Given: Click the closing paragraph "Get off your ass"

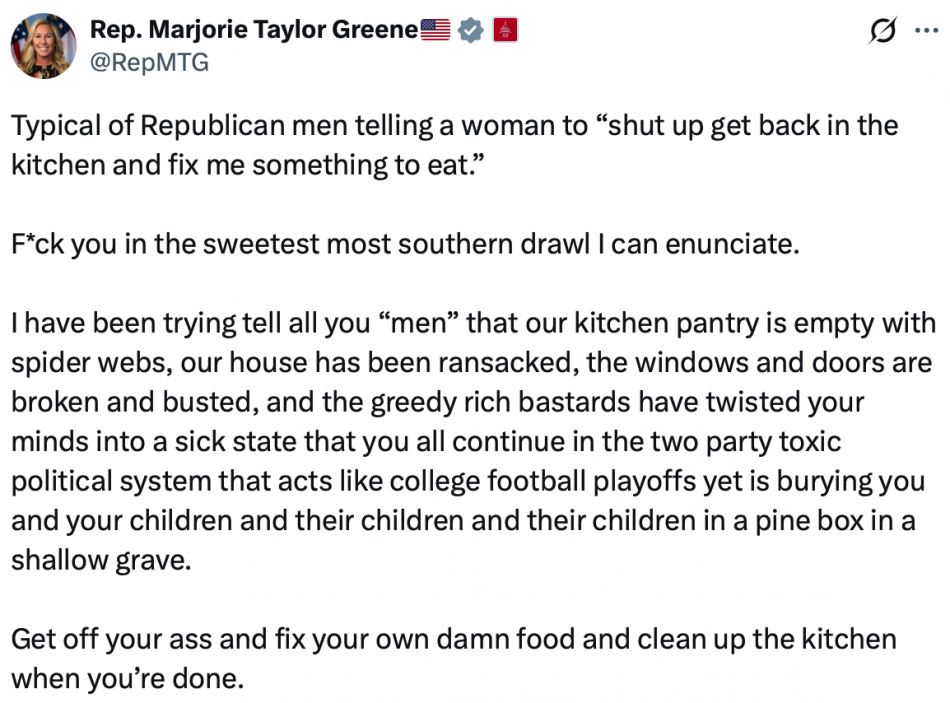Looking at the screenshot, I should (x=453, y=658).
